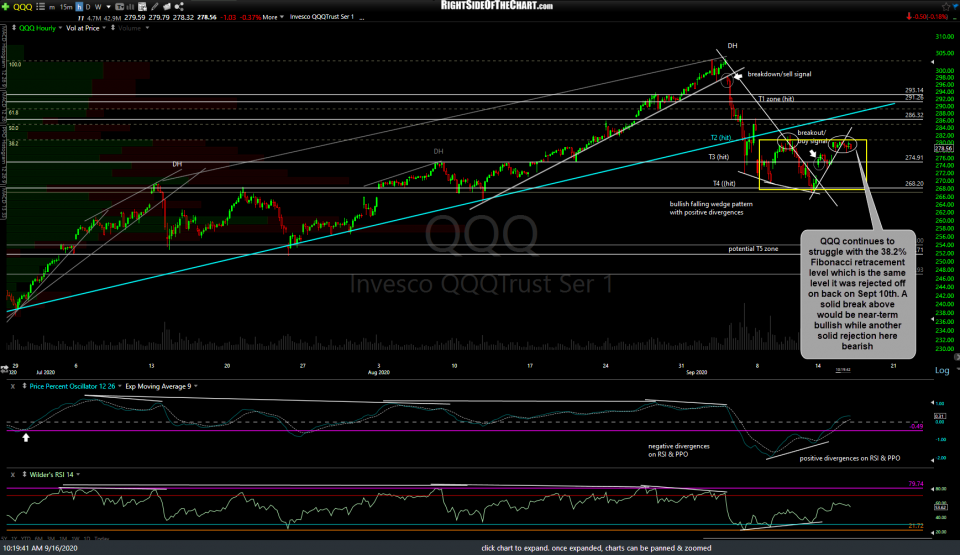960x555 pixels.
Task: Click the Aug 2020 time axis label
Action: tap(378, 372)
